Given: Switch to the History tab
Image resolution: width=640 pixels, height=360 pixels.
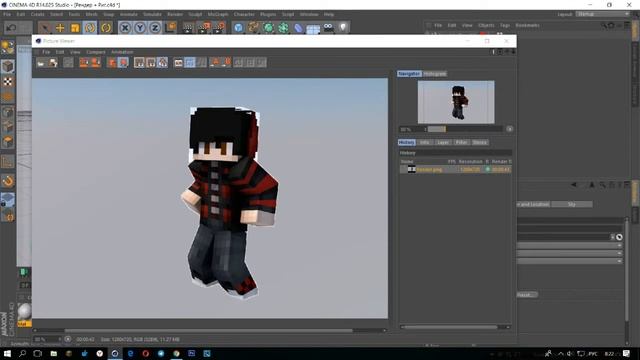Looking at the screenshot, I should click(407, 142).
